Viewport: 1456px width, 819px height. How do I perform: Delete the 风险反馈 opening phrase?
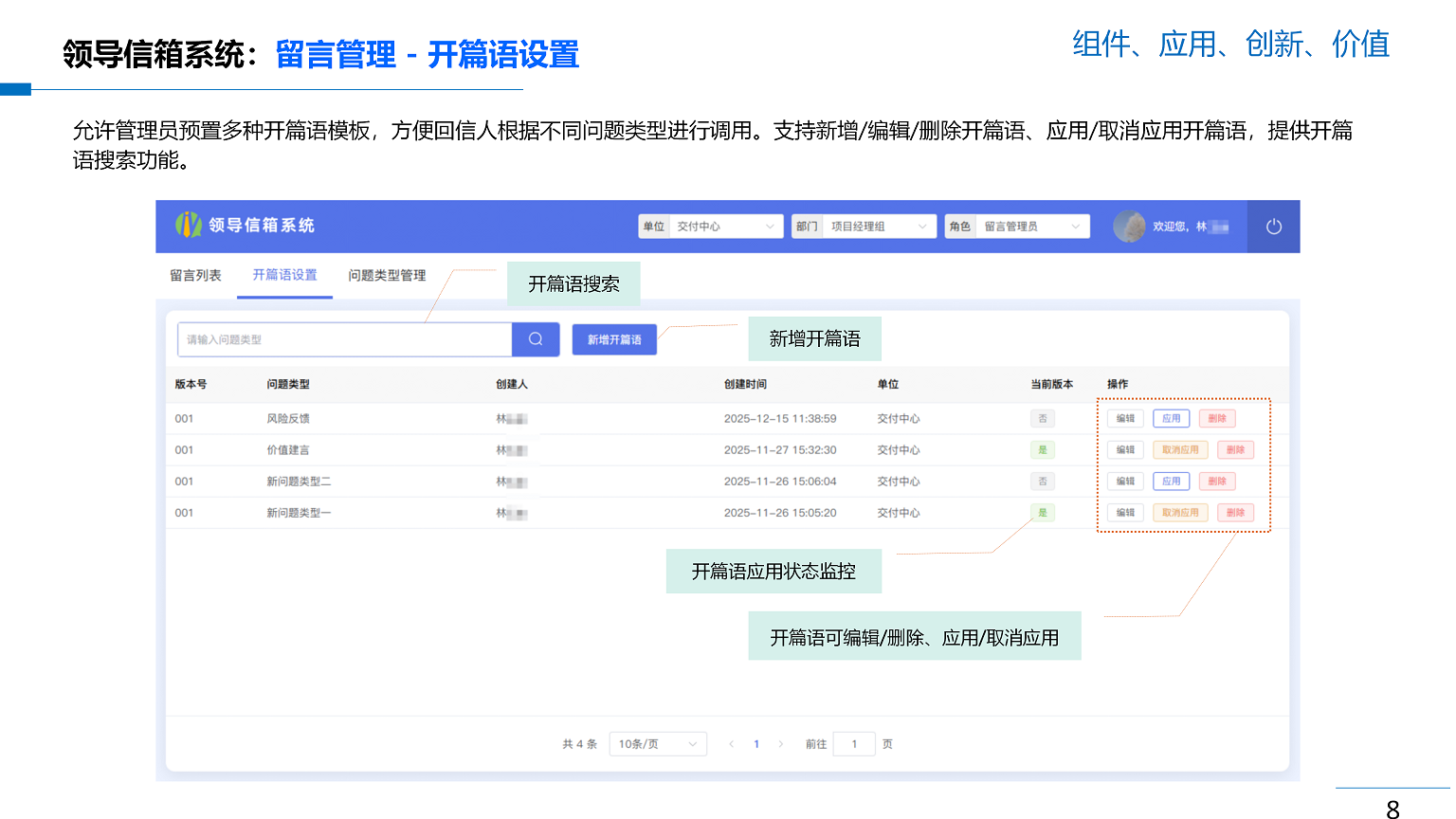pyautogui.click(x=1217, y=418)
